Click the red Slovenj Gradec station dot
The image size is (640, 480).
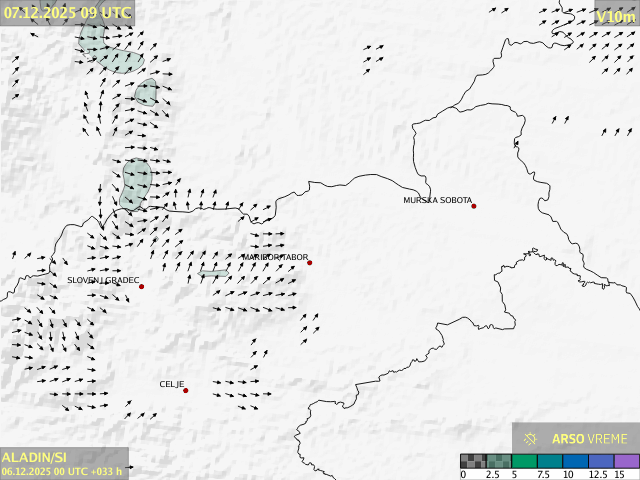pos(141,287)
